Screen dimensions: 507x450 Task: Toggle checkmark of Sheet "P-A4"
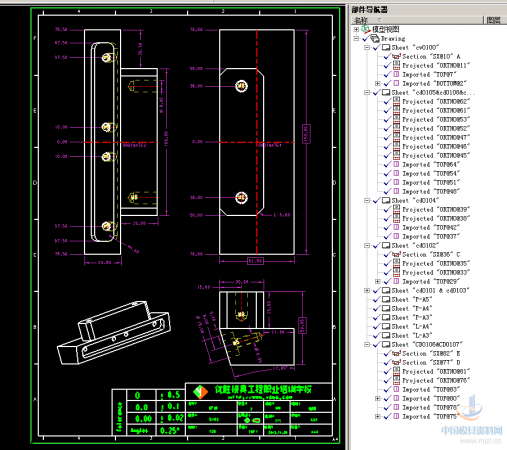[377, 308]
